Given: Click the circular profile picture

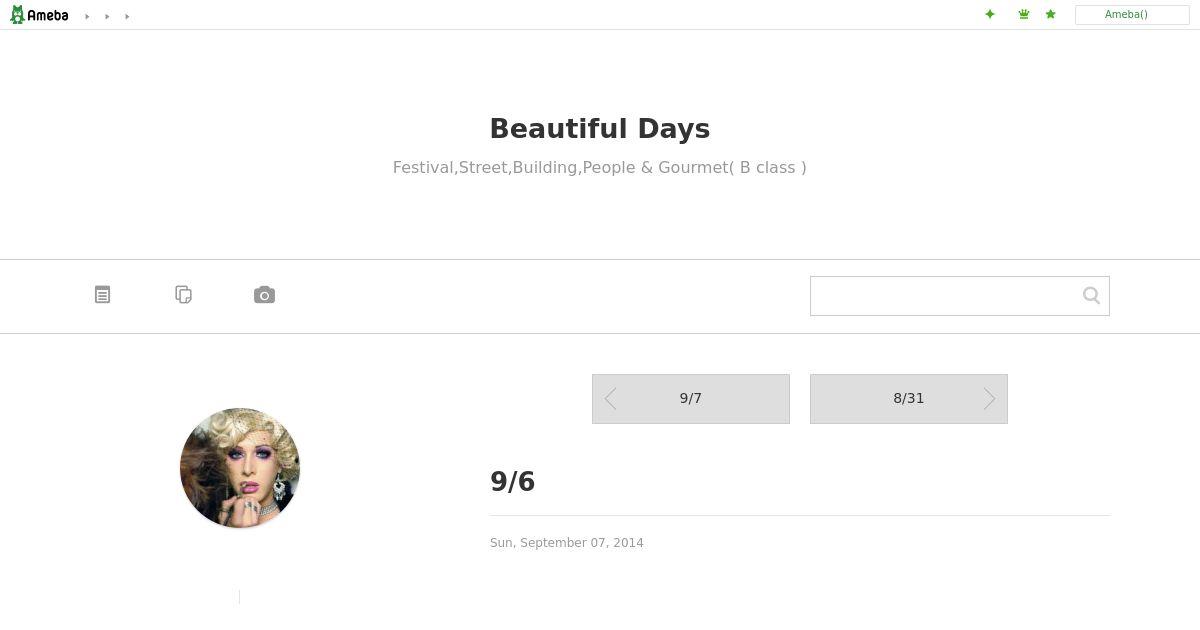Looking at the screenshot, I should click(x=240, y=467).
